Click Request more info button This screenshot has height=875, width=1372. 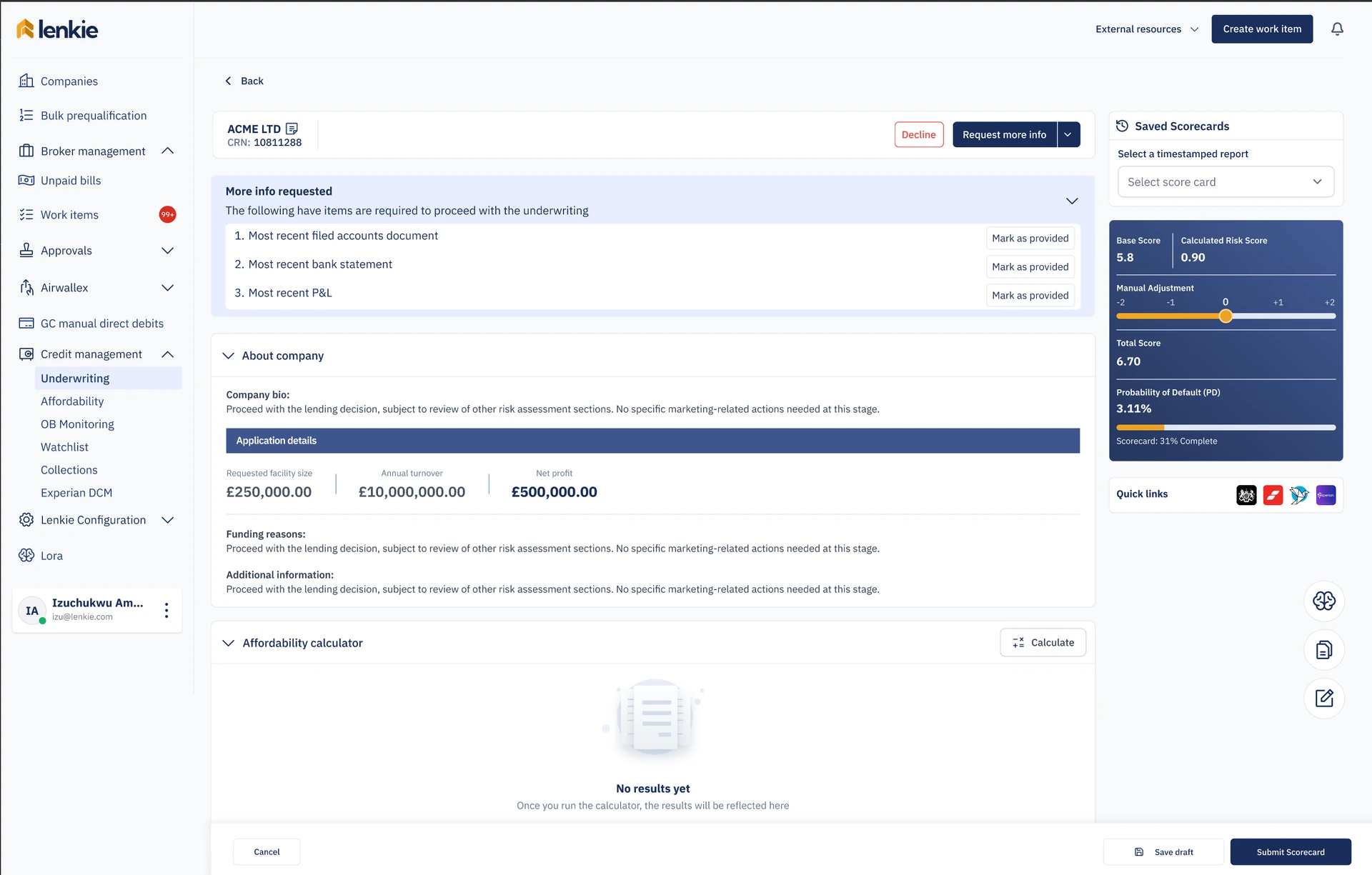click(1004, 134)
